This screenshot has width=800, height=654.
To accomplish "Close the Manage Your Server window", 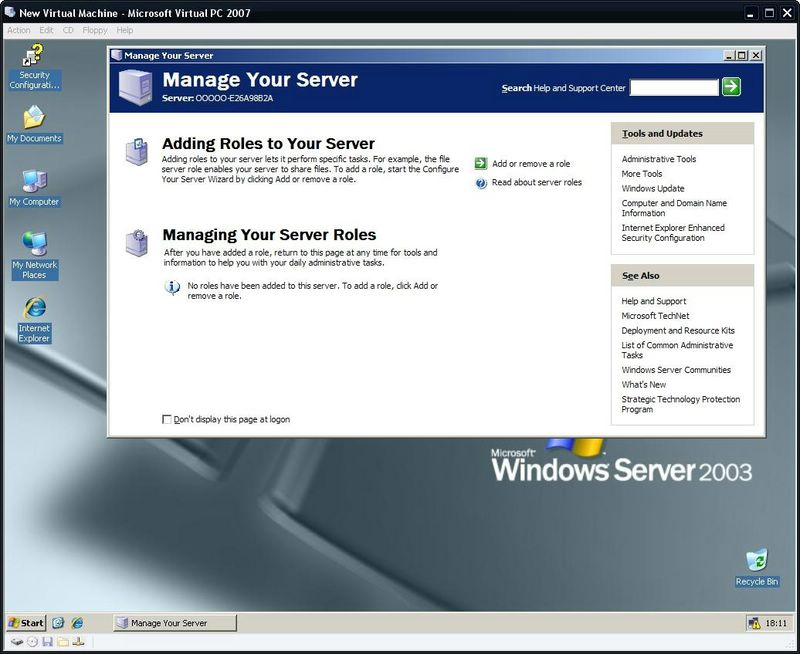I will (756, 55).
